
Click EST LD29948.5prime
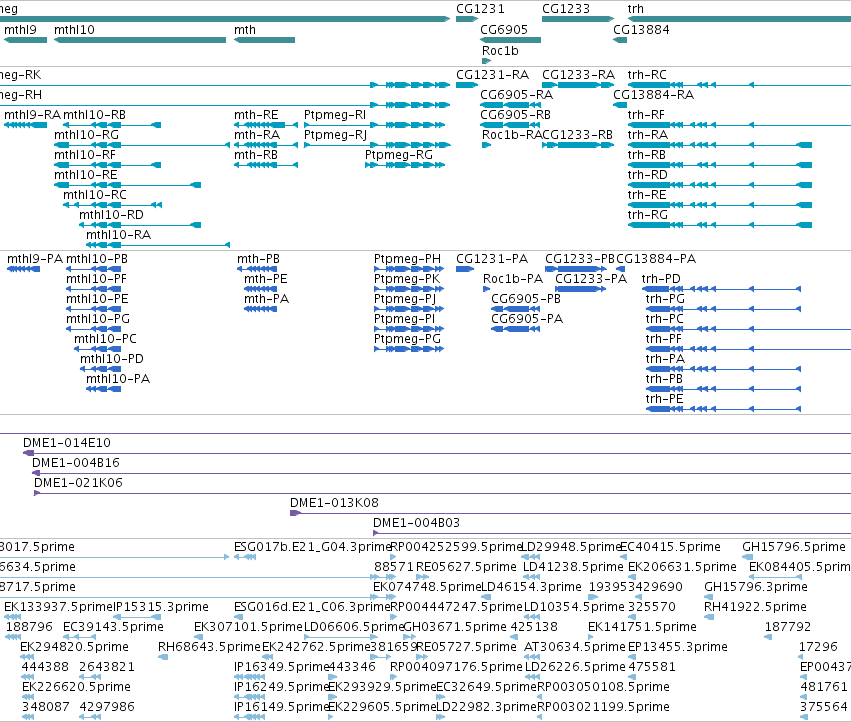tap(570, 547)
